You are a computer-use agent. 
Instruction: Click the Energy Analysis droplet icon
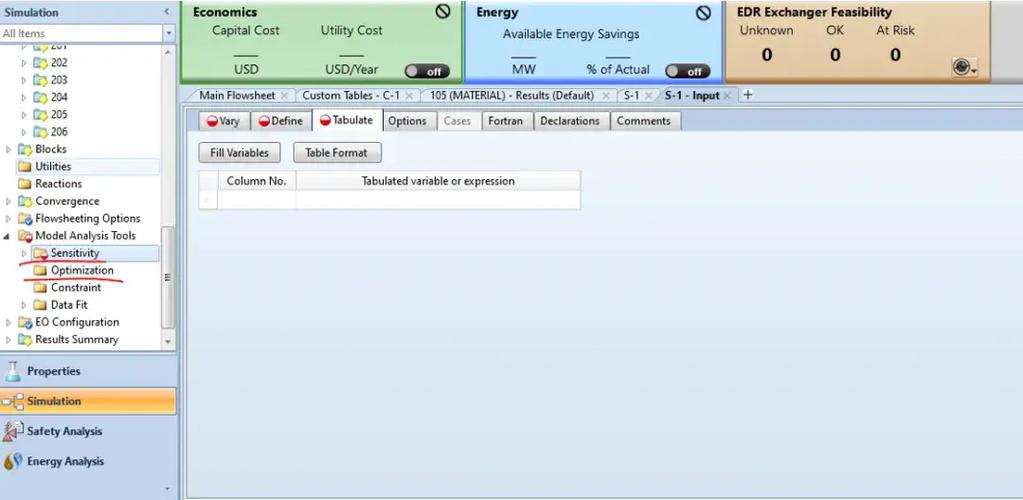[12, 461]
